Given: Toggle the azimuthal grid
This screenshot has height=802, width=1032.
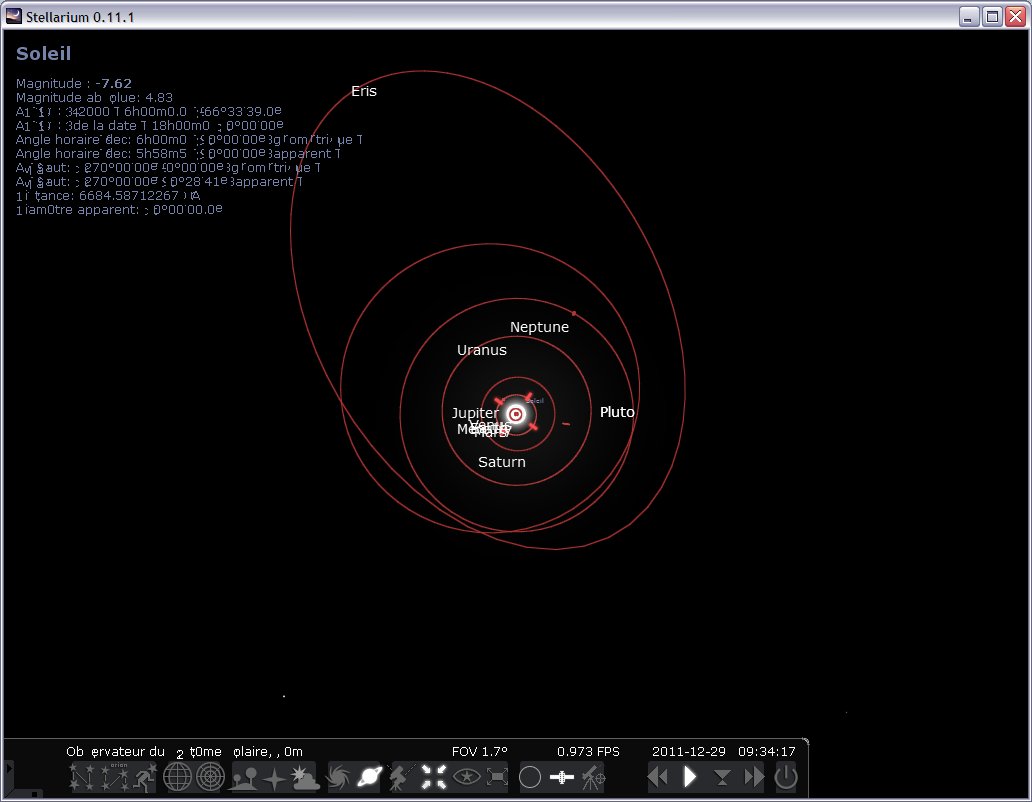Looking at the screenshot, I should [x=210, y=776].
